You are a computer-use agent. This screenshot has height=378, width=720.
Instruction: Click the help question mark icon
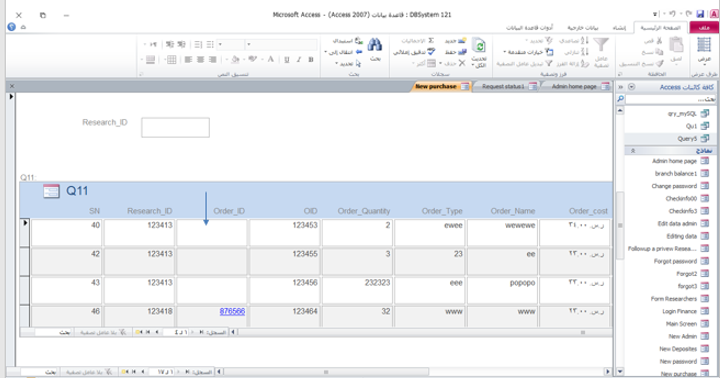pos(11,27)
